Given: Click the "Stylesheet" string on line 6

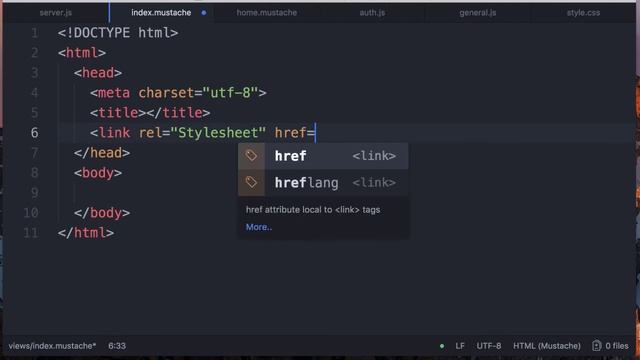Looking at the screenshot, I should click(218, 133).
